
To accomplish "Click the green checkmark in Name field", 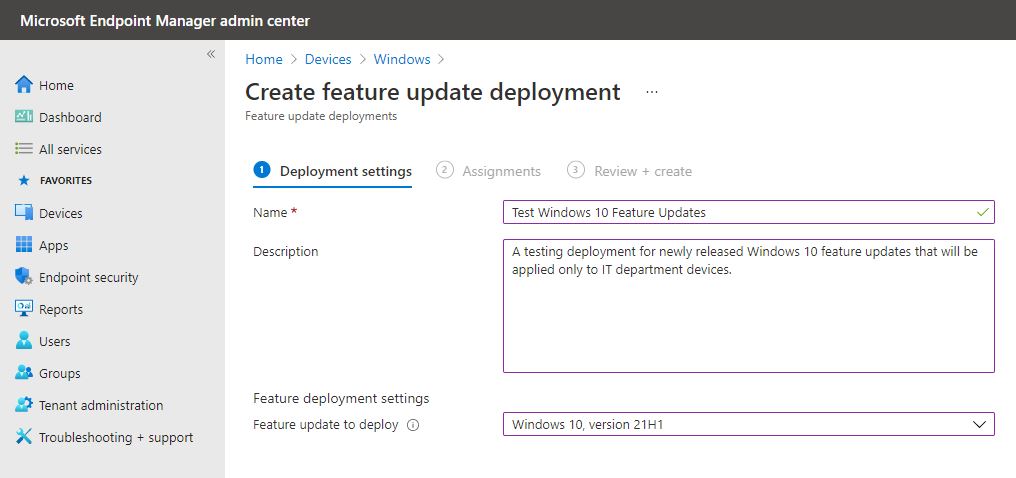I will (983, 212).
